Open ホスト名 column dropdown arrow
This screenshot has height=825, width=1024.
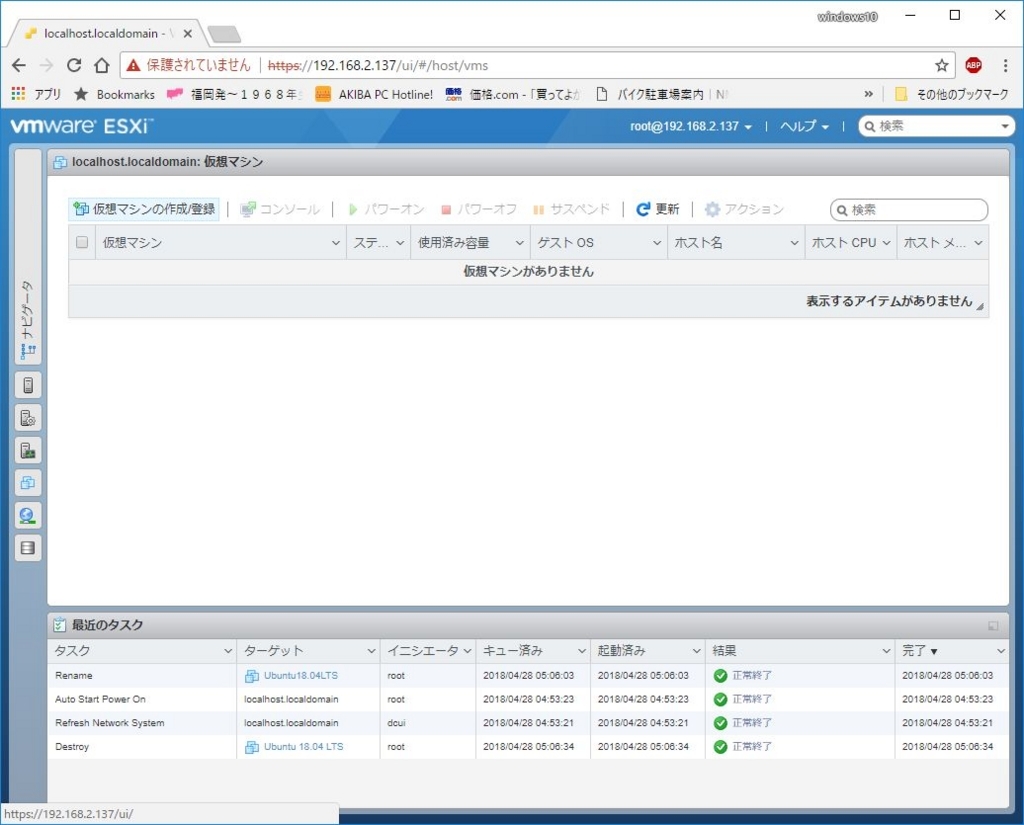[x=795, y=243]
